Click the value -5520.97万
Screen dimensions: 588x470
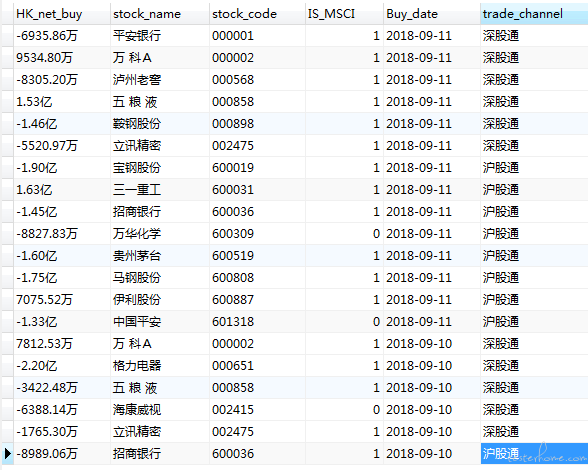pyautogui.click(x=47, y=146)
